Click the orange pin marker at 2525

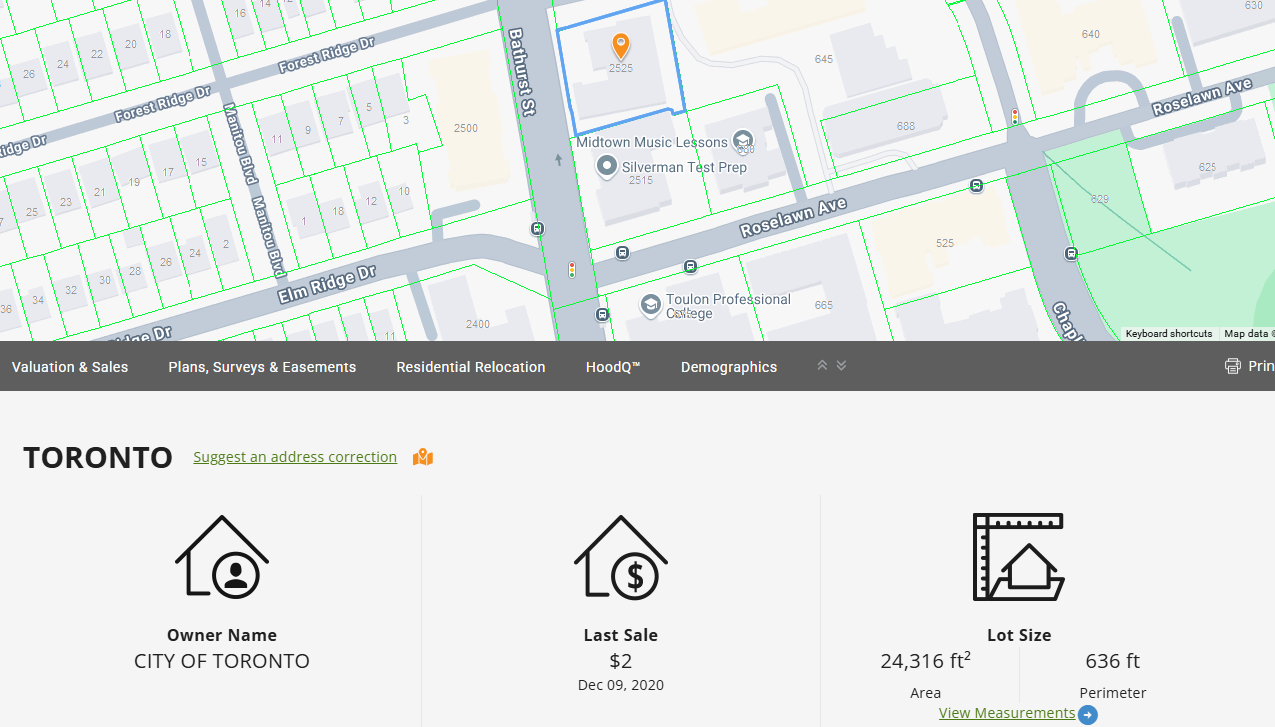coord(621,46)
